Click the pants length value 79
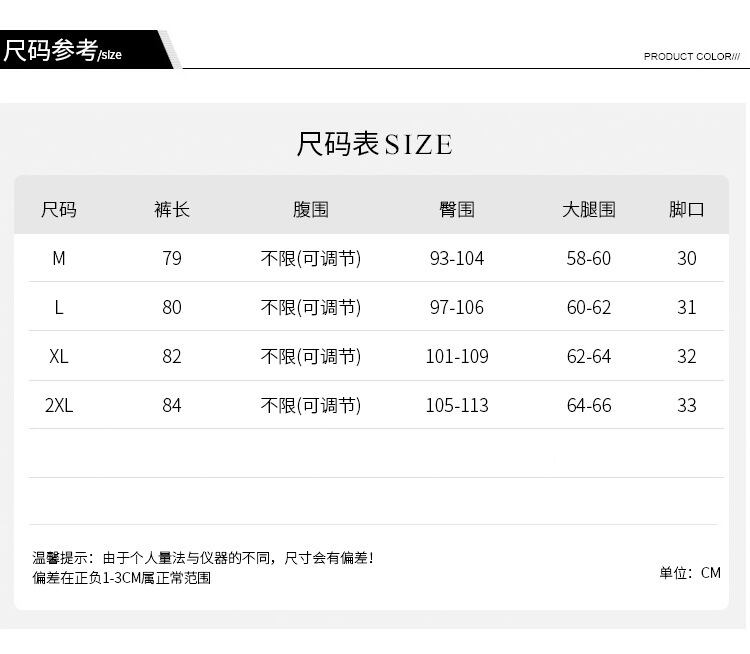Viewport: 750px width, 654px height. (x=172, y=258)
